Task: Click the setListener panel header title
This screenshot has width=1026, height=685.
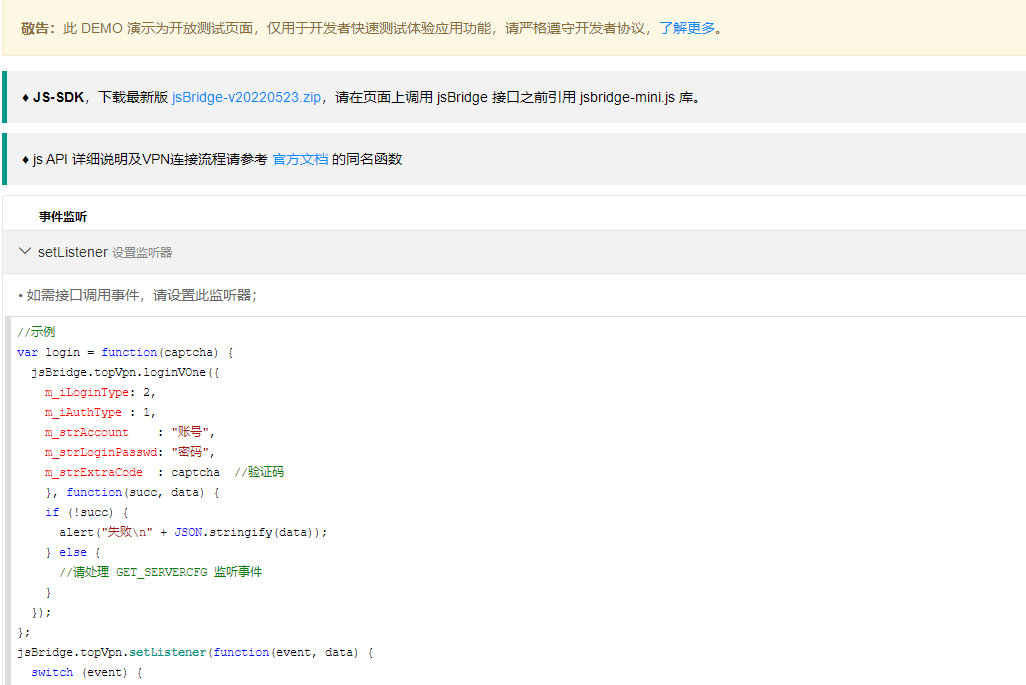Action: pyautogui.click(x=72, y=252)
